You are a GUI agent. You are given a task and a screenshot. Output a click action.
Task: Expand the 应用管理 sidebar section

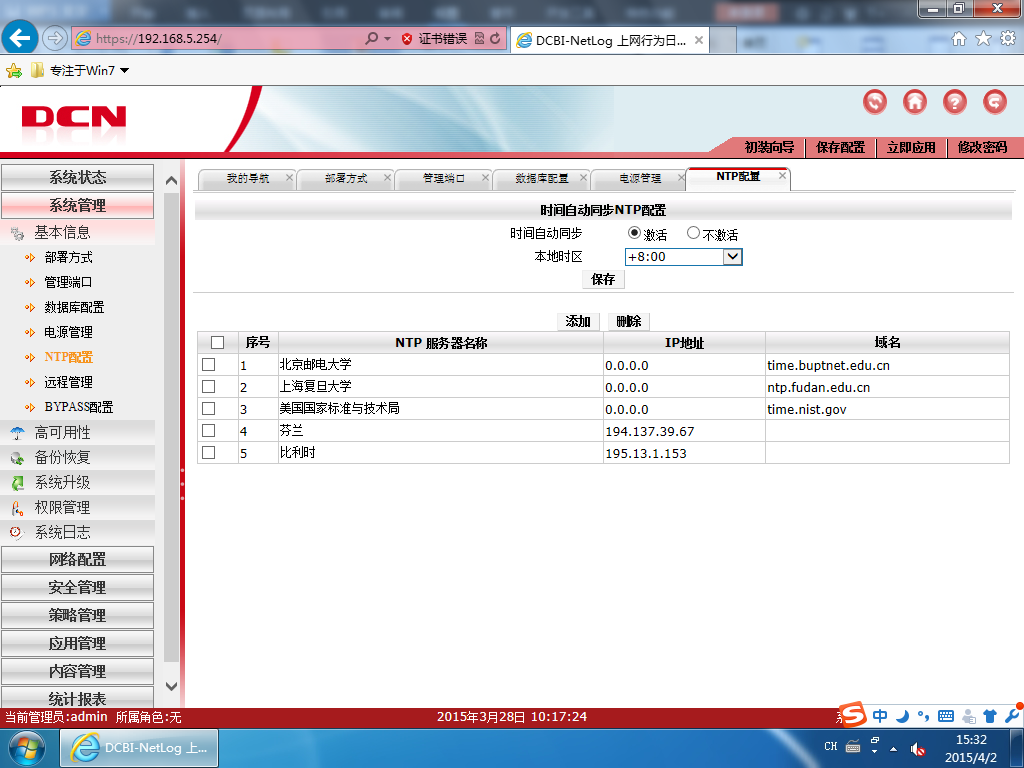coord(77,643)
